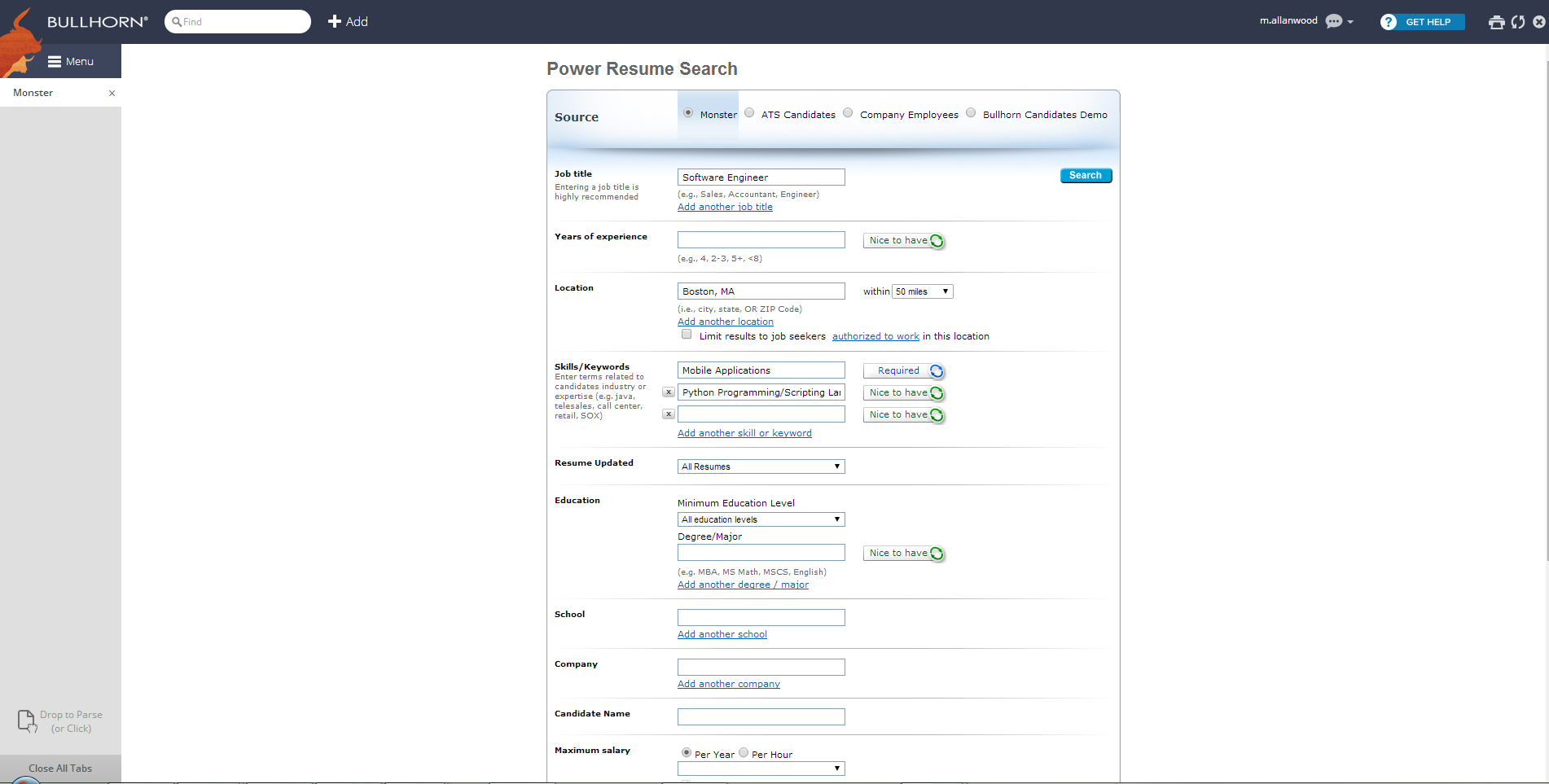1549x784 pixels.
Task: Remove the Python Programming skill row
Action: click(669, 392)
